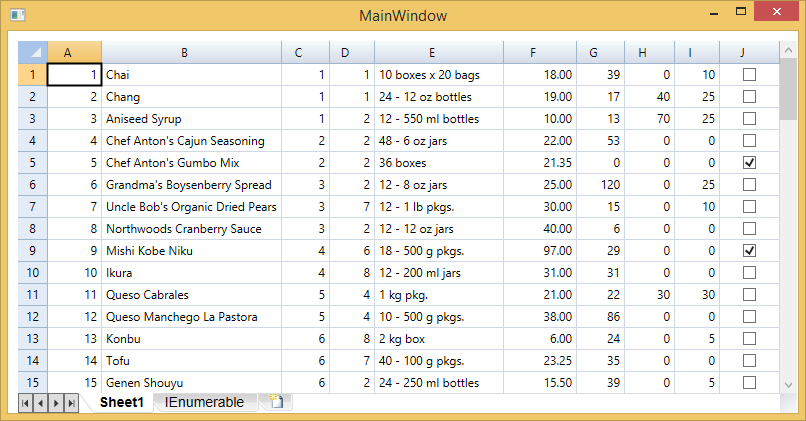Screen dimensions: 806x421
Task: Uncheck the Chef Anton's Gumbo Mix checkbox
Action: 749,163
